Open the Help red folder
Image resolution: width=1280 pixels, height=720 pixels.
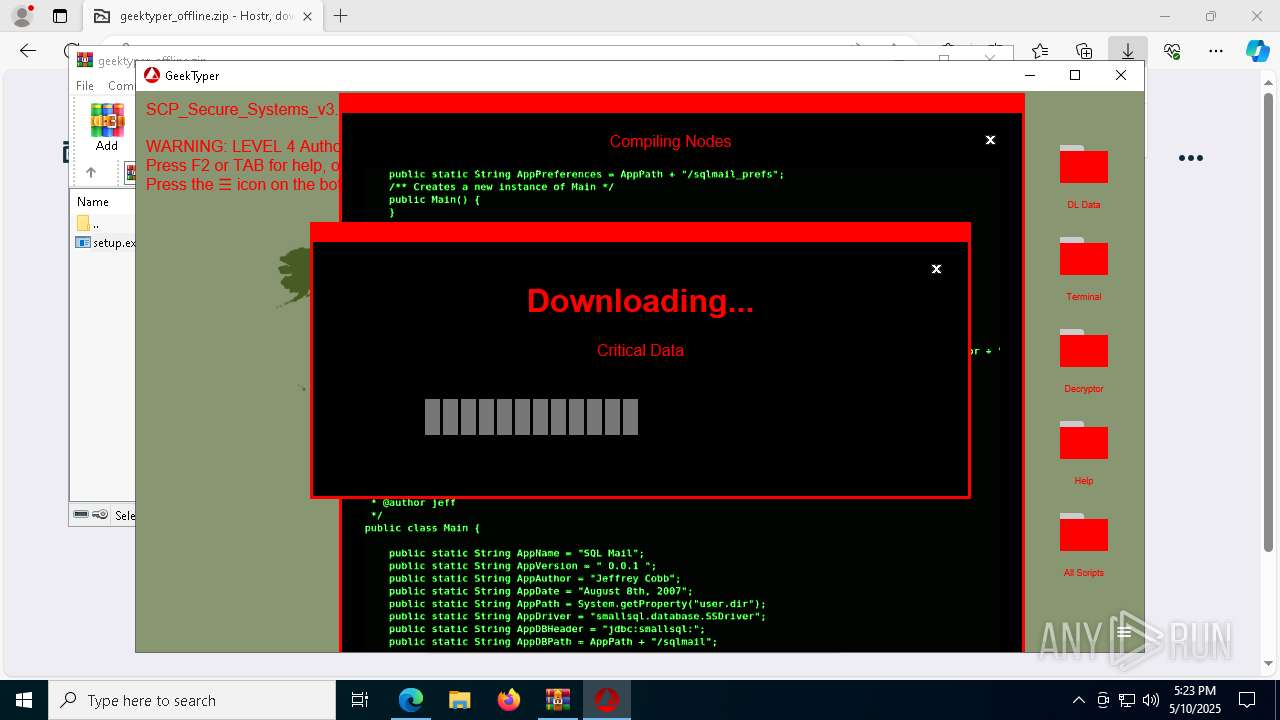(x=1083, y=441)
